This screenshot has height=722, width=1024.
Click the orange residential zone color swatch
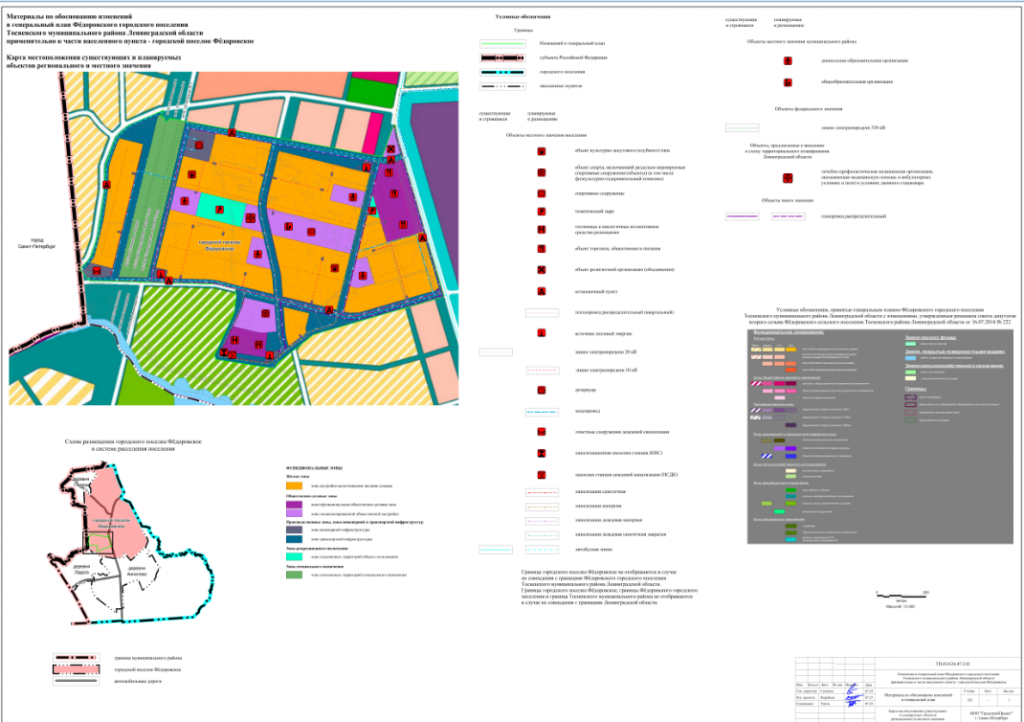pyautogui.click(x=293, y=486)
